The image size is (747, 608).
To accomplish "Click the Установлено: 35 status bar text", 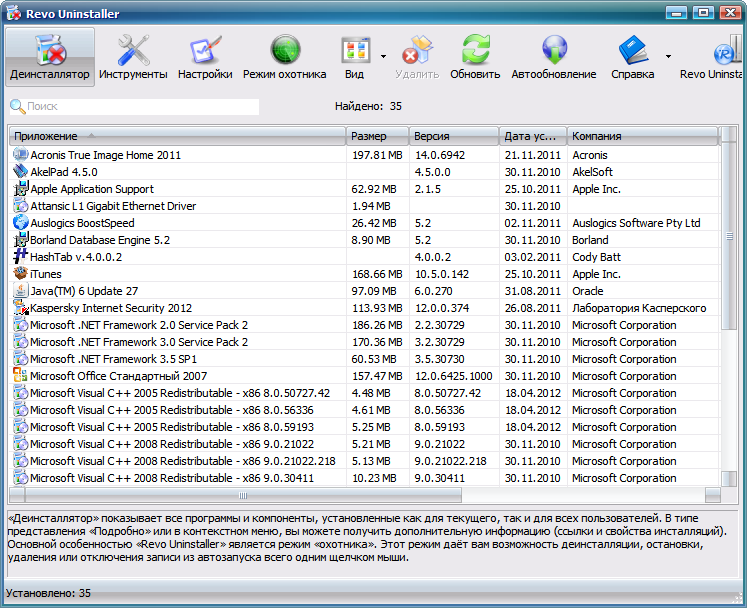I will click(x=48, y=593).
